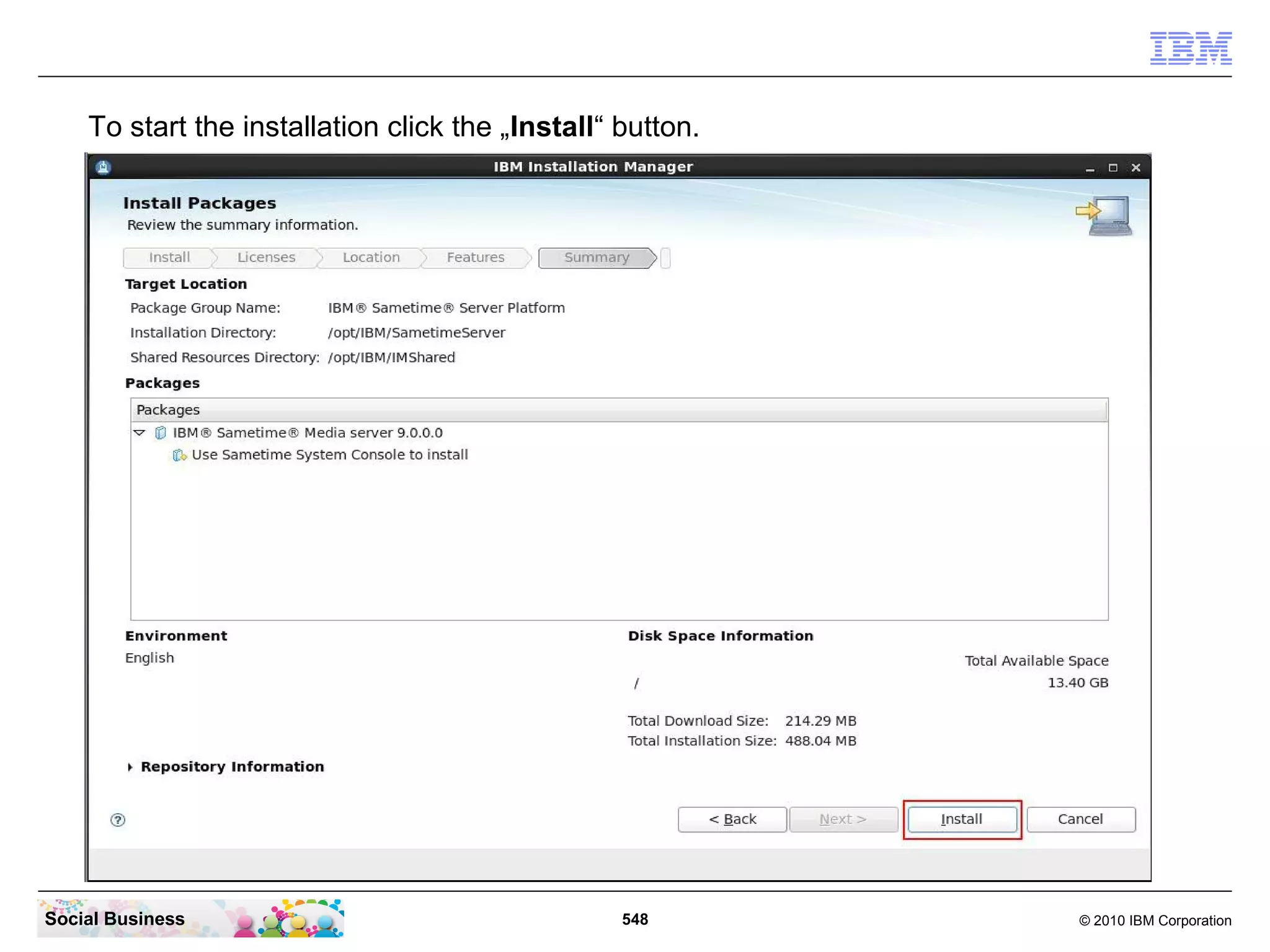This screenshot has width=1270, height=952.
Task: Minimize the IBM Installation Manager window
Action: coord(1090,168)
